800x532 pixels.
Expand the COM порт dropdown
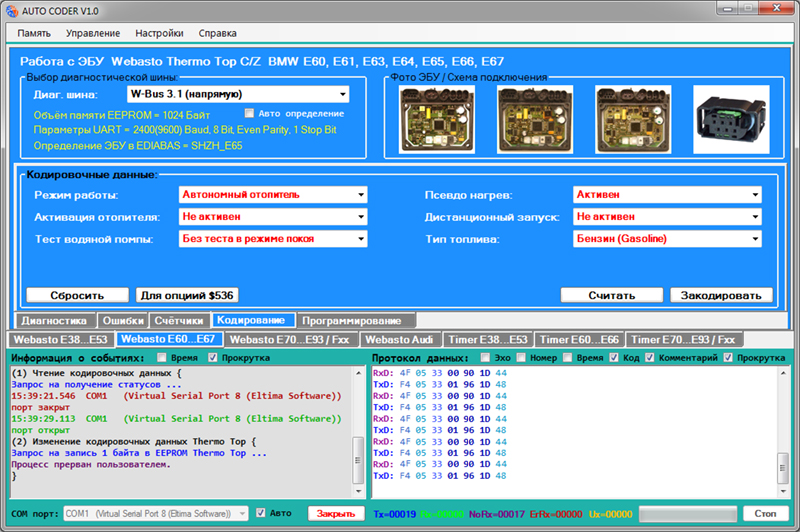pyautogui.click(x=243, y=514)
